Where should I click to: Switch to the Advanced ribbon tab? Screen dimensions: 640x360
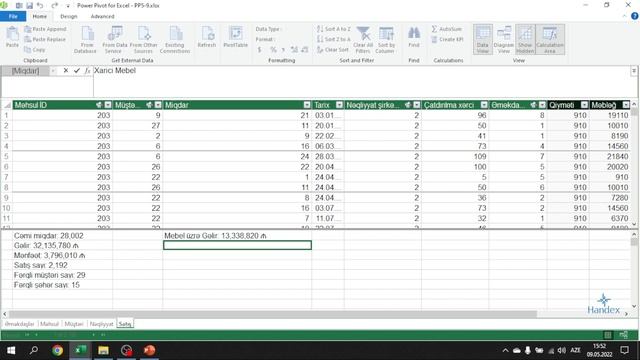point(102,16)
